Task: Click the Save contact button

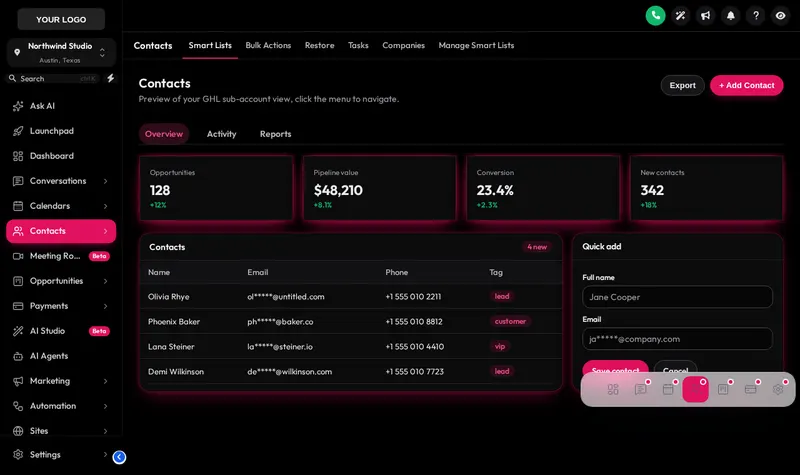Action: point(615,366)
